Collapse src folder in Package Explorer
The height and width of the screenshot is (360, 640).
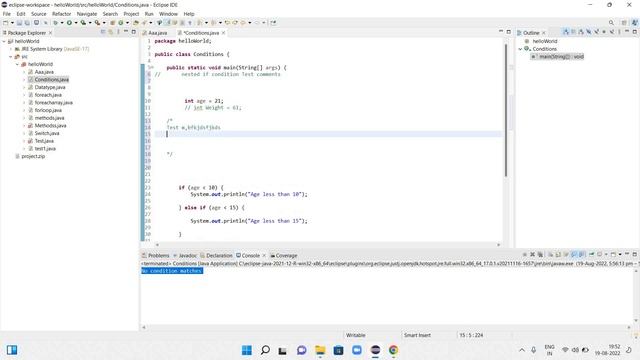(11, 57)
